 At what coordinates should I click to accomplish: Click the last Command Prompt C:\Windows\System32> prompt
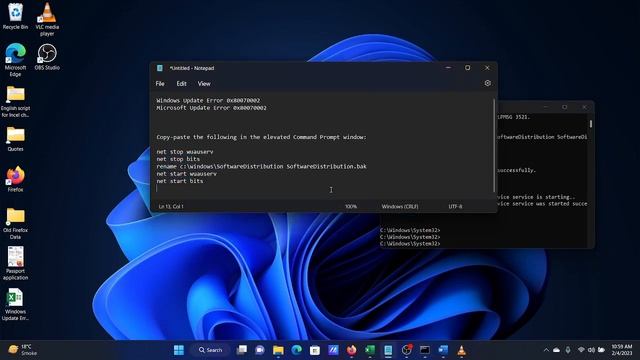(x=410, y=244)
